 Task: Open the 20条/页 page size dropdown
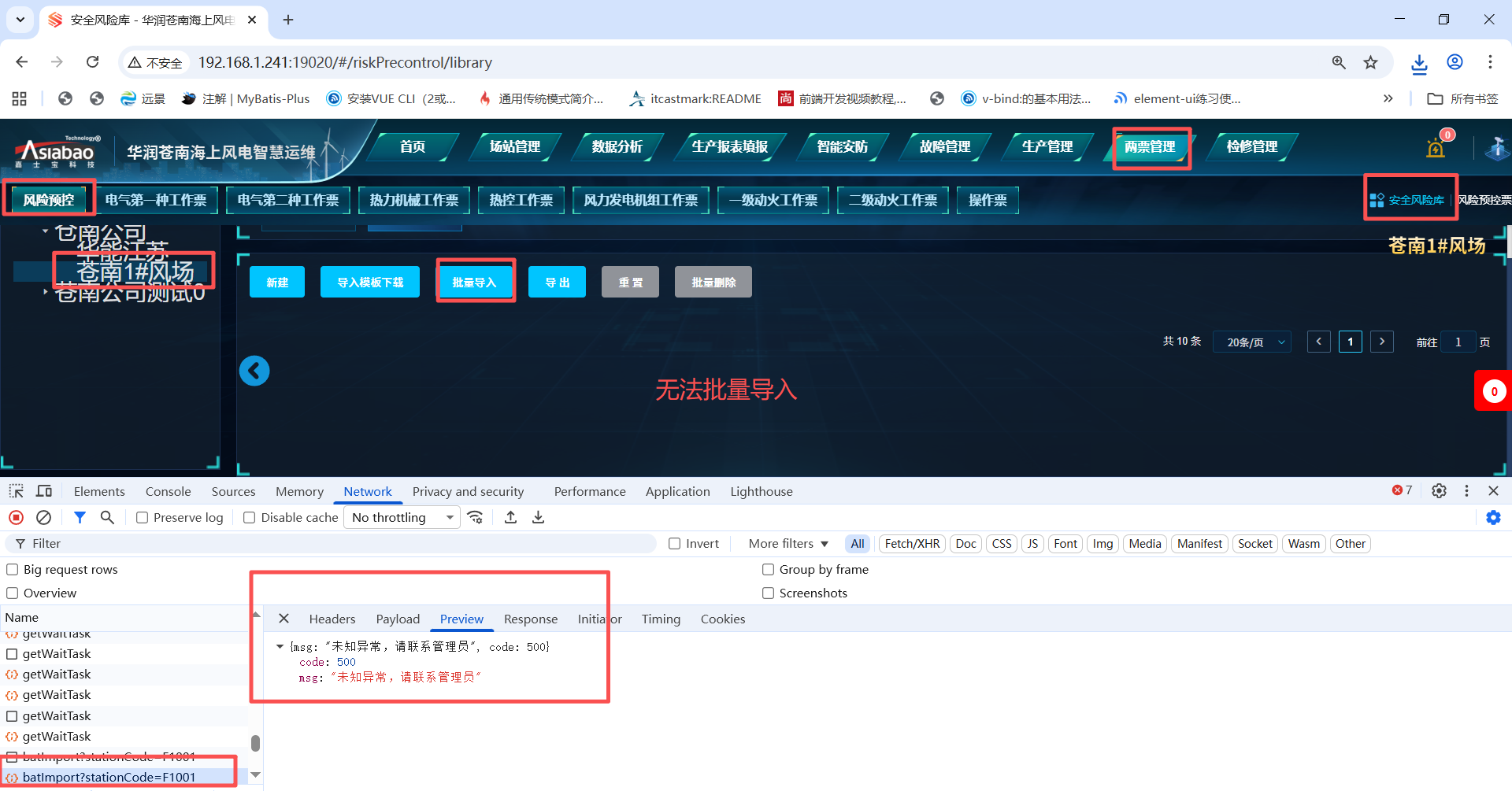1252,342
